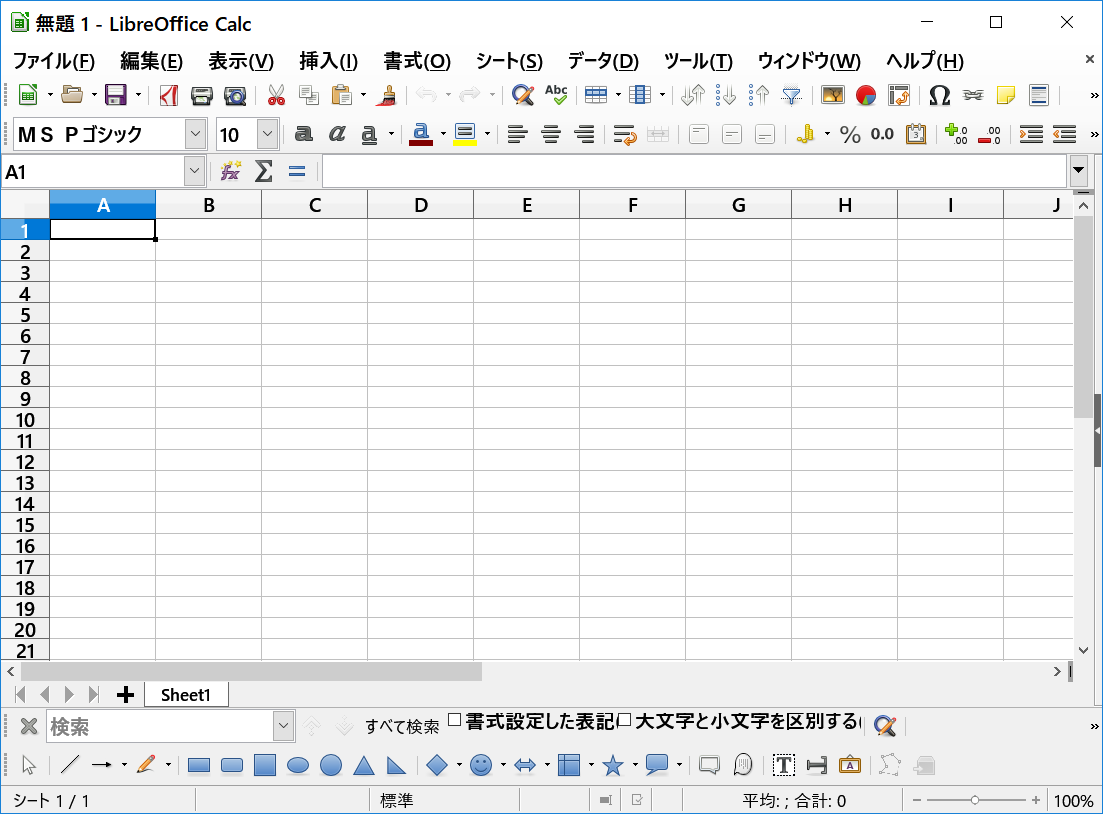1103x814 pixels.
Task: Insert special character with Ω icon
Action: [x=939, y=95]
